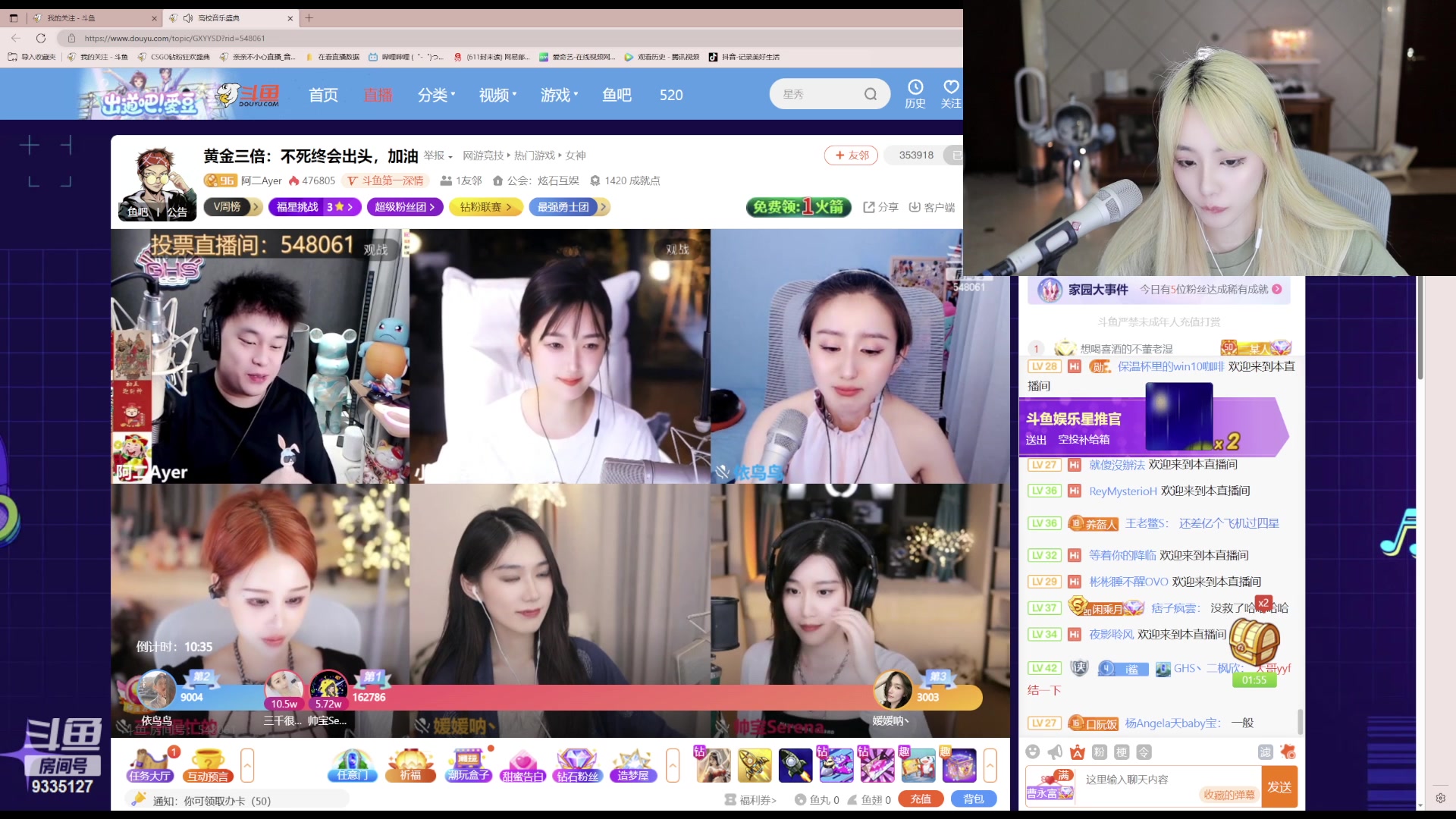Open the 福星挑战 button
1456x819 pixels.
[x=315, y=207]
